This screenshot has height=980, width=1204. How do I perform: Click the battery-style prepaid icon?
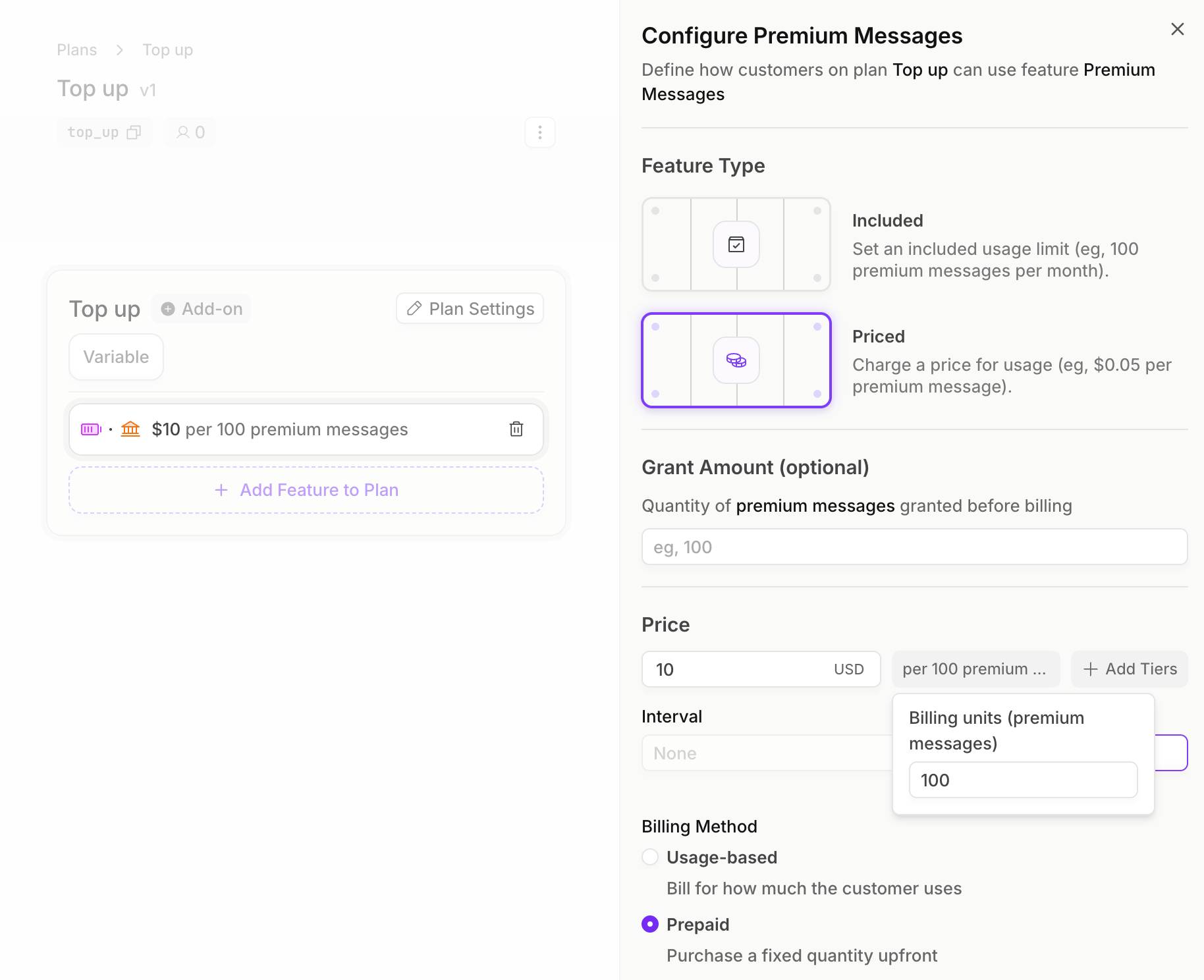(x=91, y=429)
